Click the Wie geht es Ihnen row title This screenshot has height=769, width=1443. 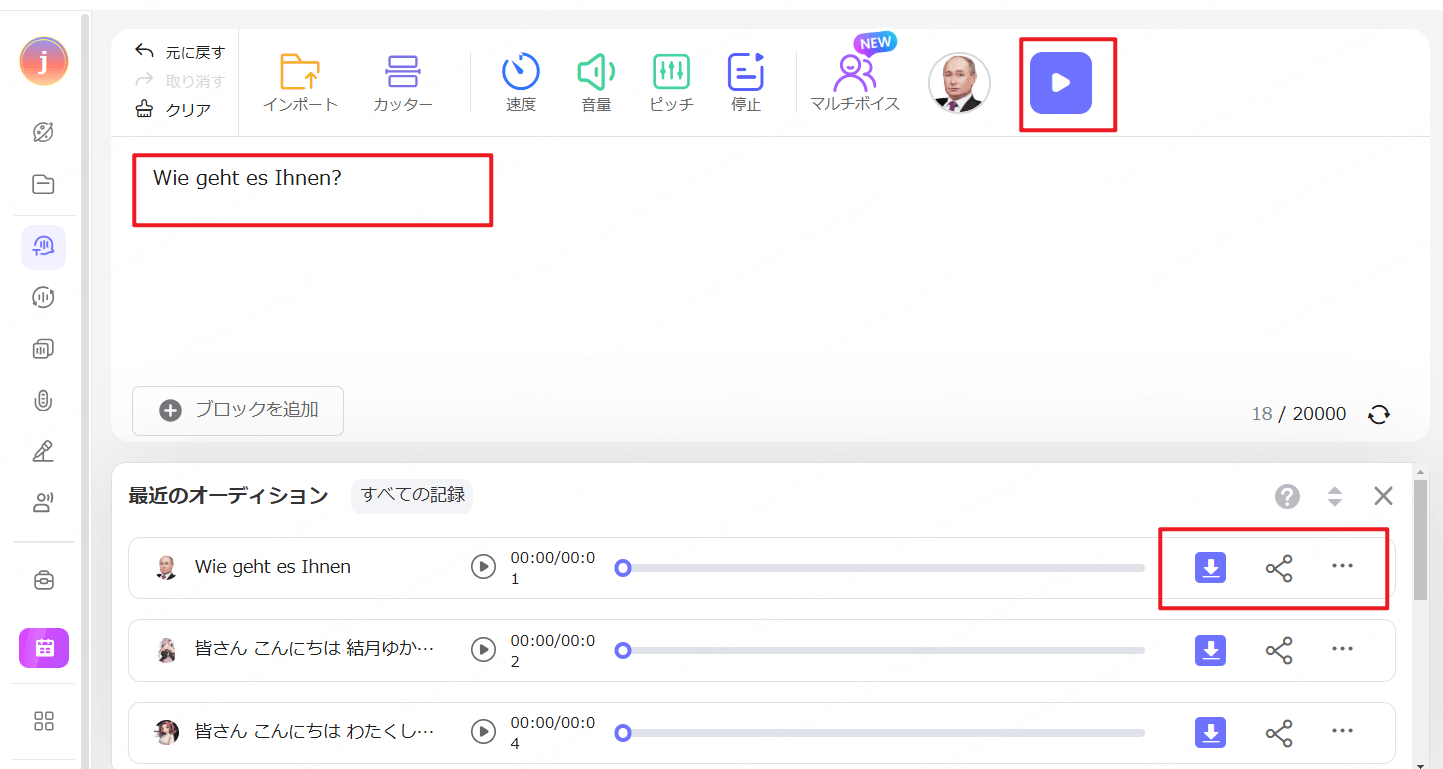coord(272,567)
